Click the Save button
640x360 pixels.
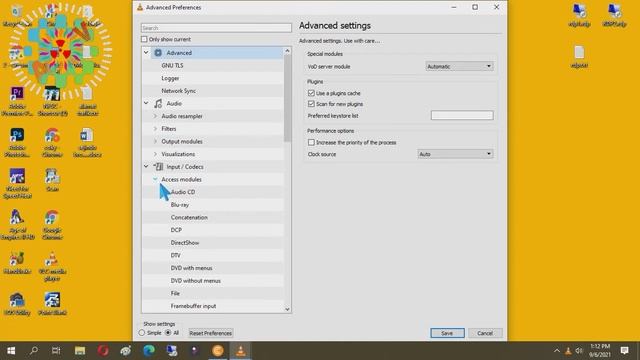point(447,333)
